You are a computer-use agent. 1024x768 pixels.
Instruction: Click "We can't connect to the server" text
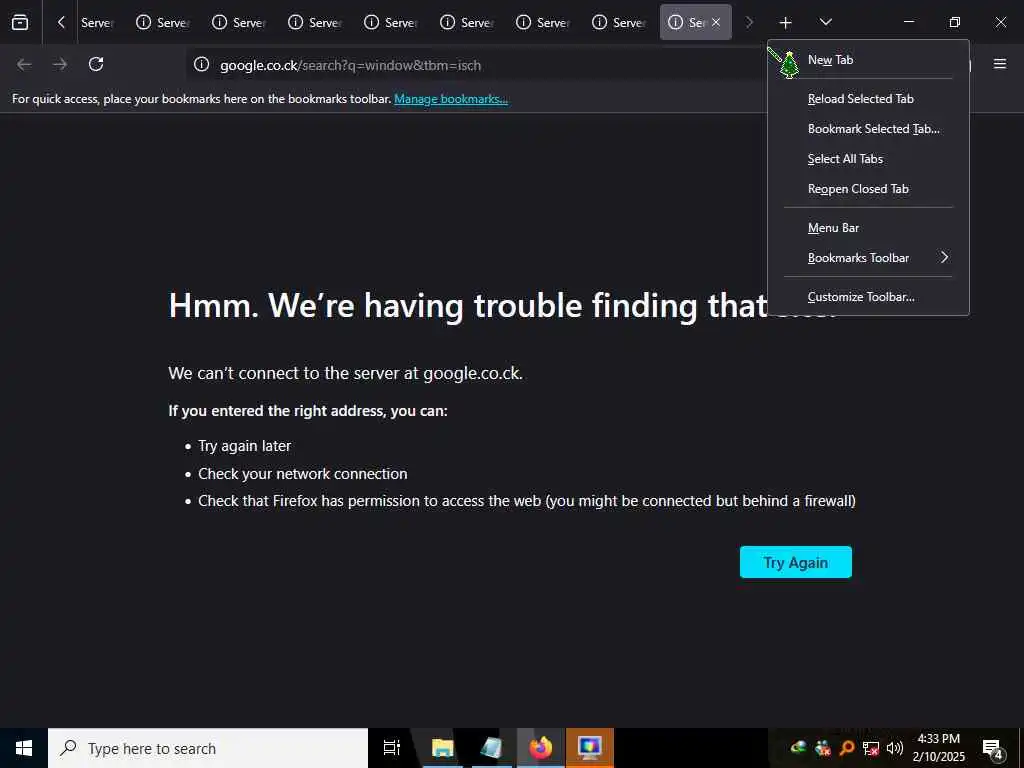coord(345,374)
